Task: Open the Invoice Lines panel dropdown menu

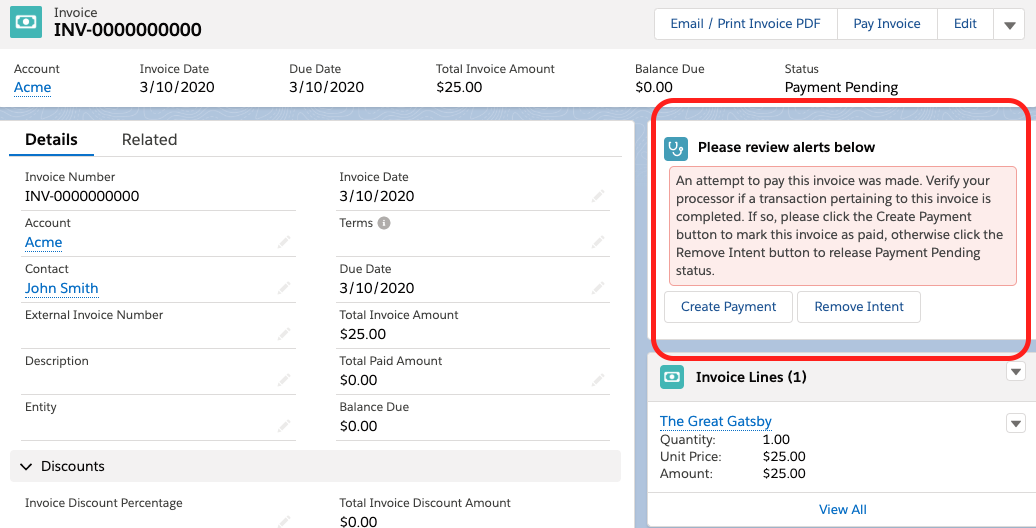Action: click(1016, 372)
